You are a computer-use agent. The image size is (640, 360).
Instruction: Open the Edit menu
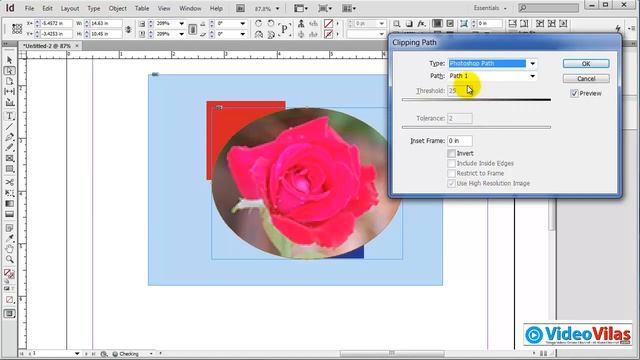pyautogui.click(x=47, y=8)
